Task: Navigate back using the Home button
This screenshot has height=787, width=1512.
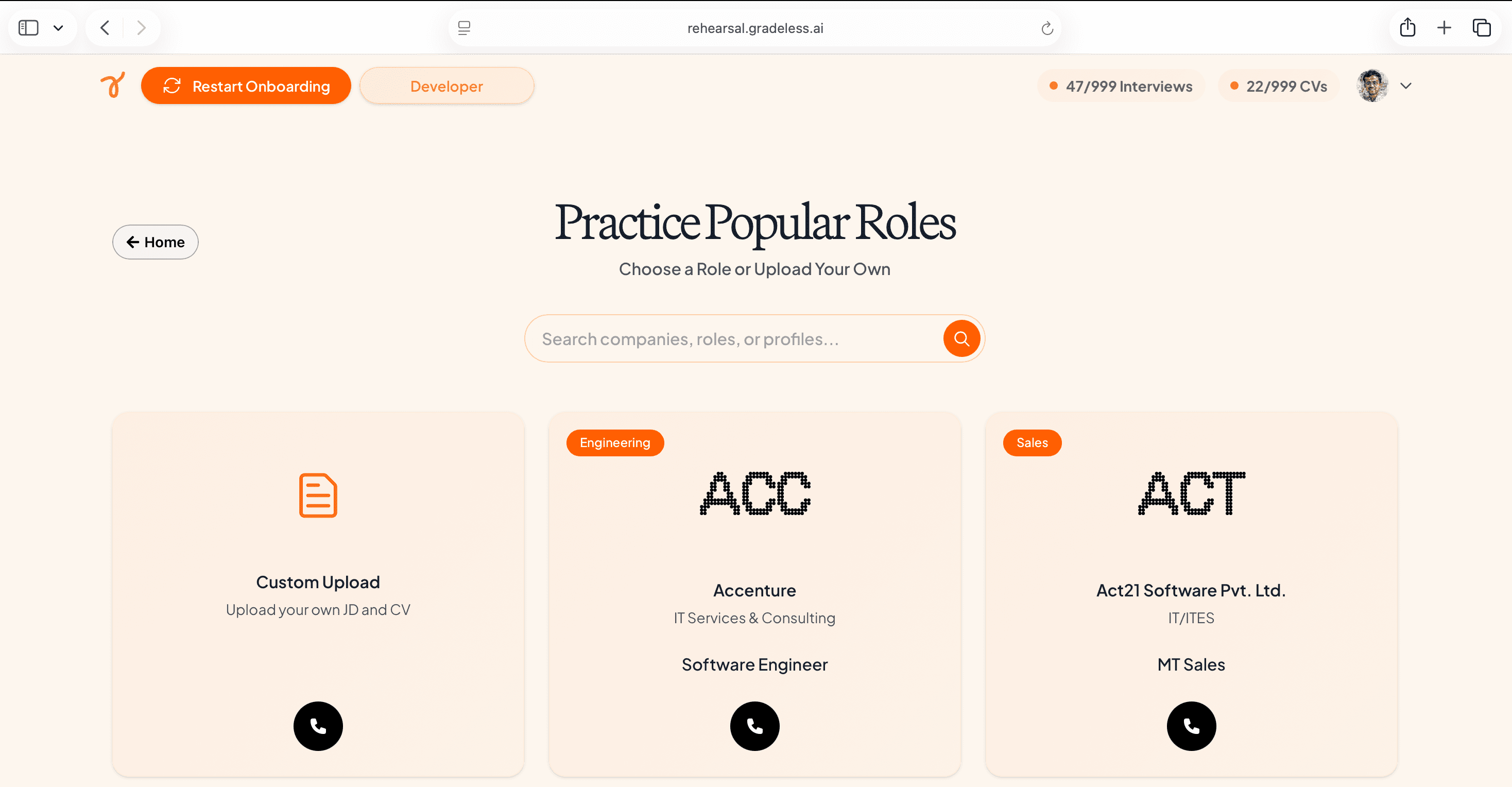Action: [x=155, y=242]
